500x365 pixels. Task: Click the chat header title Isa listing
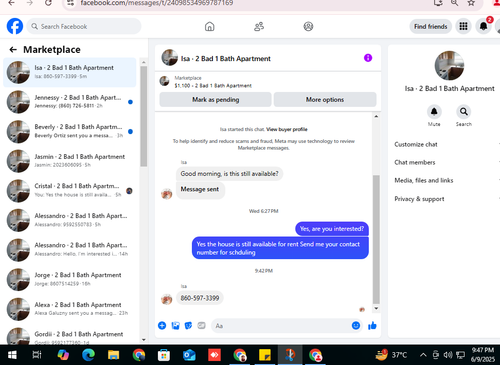point(226,59)
